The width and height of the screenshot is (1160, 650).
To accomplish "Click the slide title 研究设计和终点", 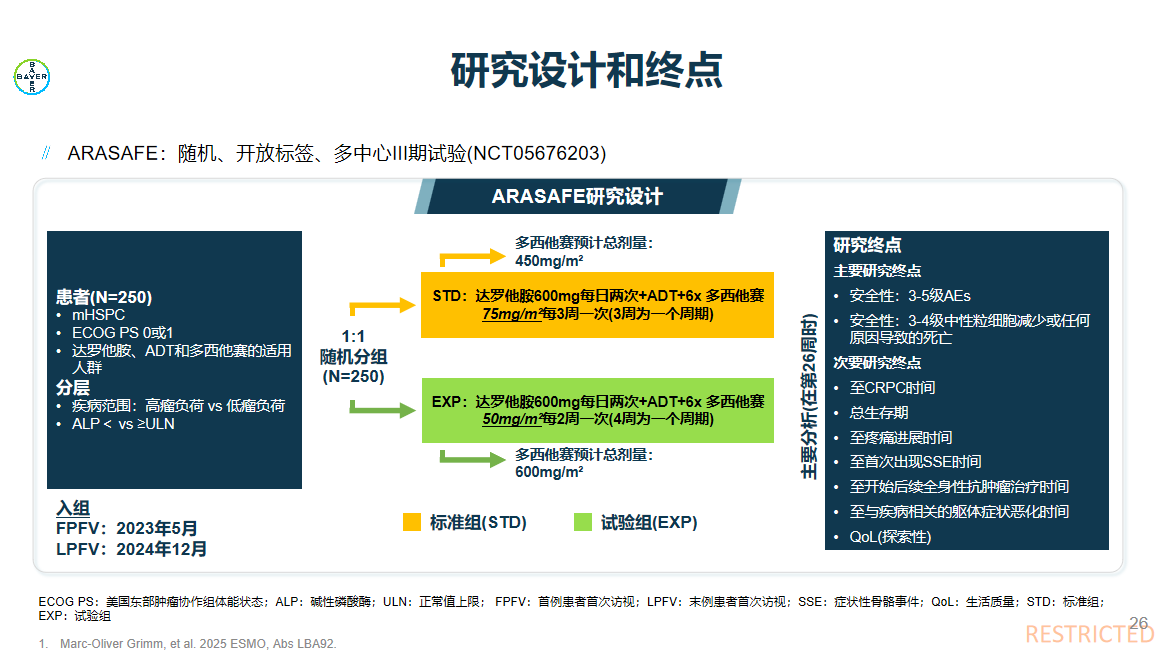I will (x=587, y=70).
